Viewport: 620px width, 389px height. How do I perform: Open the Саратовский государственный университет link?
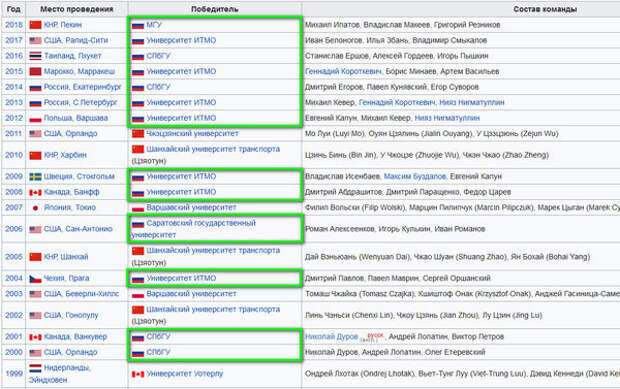[x=193, y=229]
